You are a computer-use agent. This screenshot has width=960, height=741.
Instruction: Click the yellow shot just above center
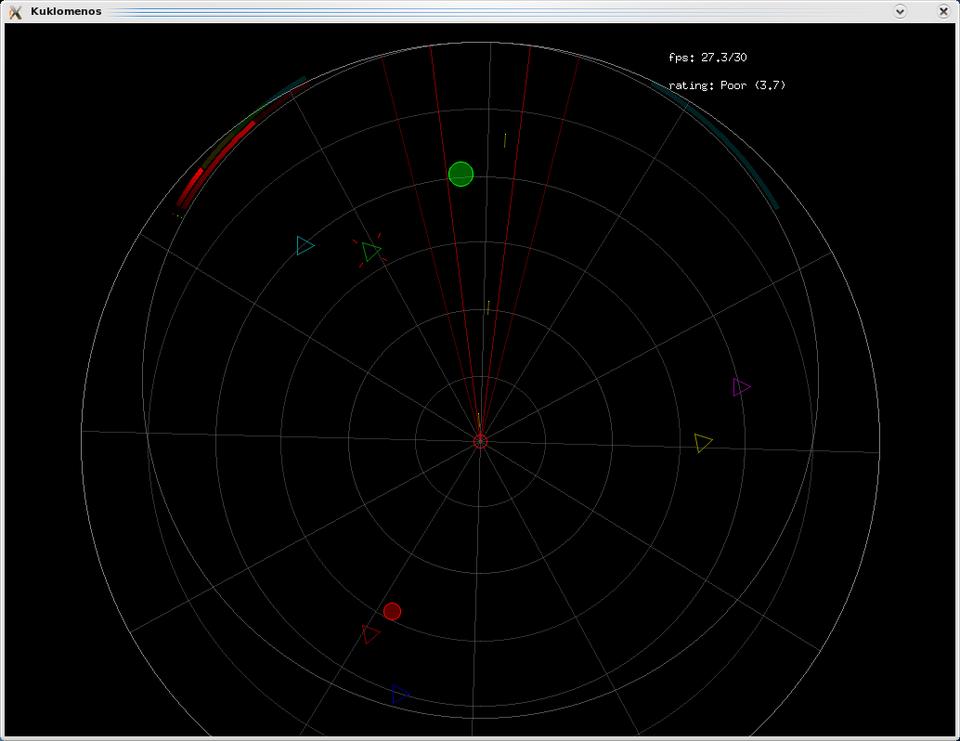click(487, 306)
